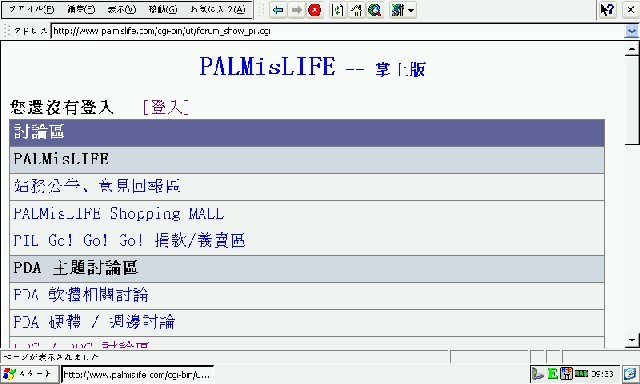640x384 pixels.
Task: Open the Home page icon
Action: click(x=356, y=10)
